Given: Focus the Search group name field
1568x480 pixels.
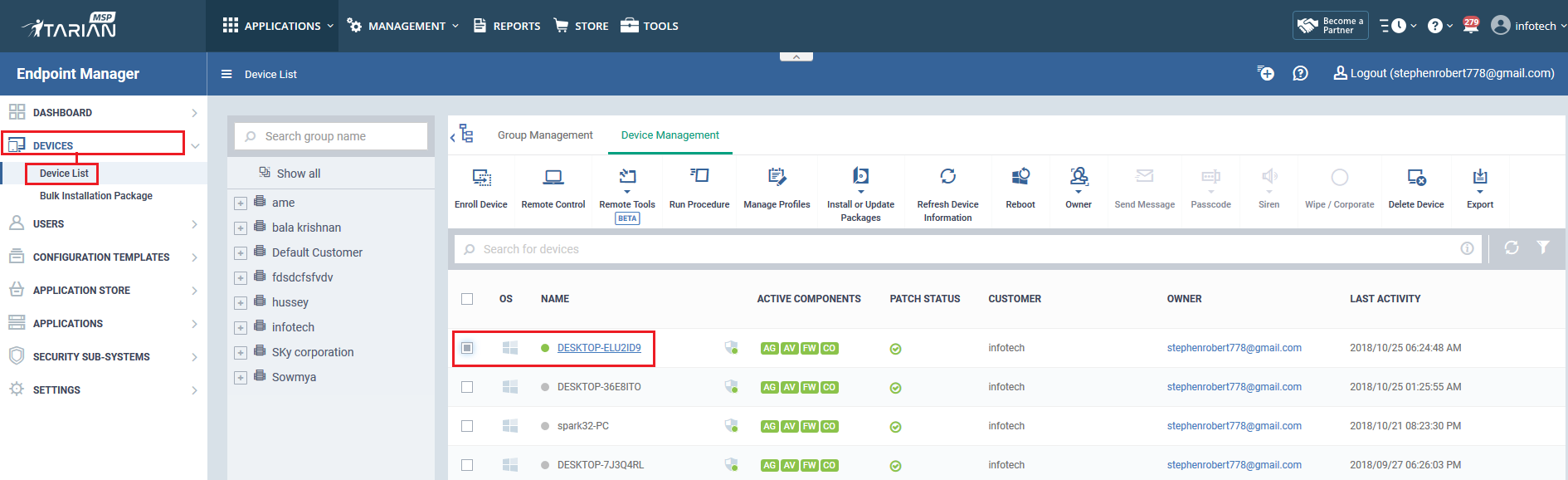Looking at the screenshot, I should [x=331, y=136].
